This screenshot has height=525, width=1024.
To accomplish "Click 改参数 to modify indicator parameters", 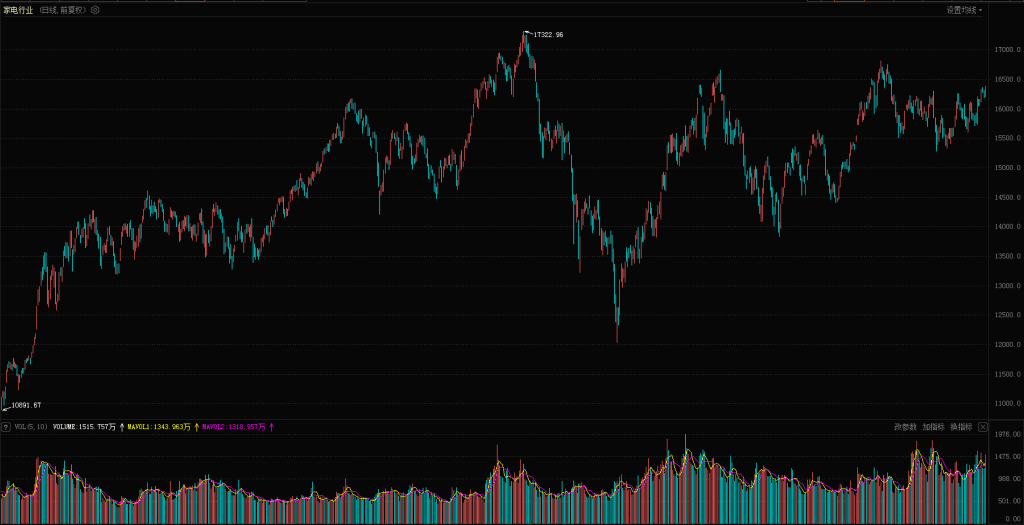I will point(905,427).
